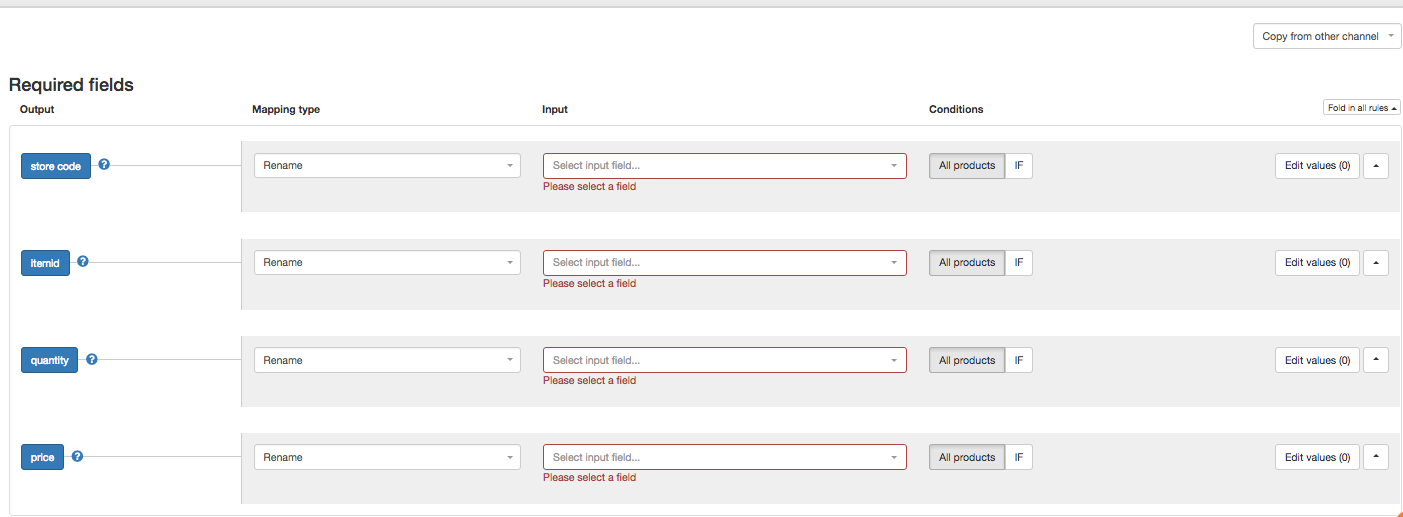Toggle IF condition for quantity row
Viewport: 1403px width, 517px height.
(x=1018, y=360)
